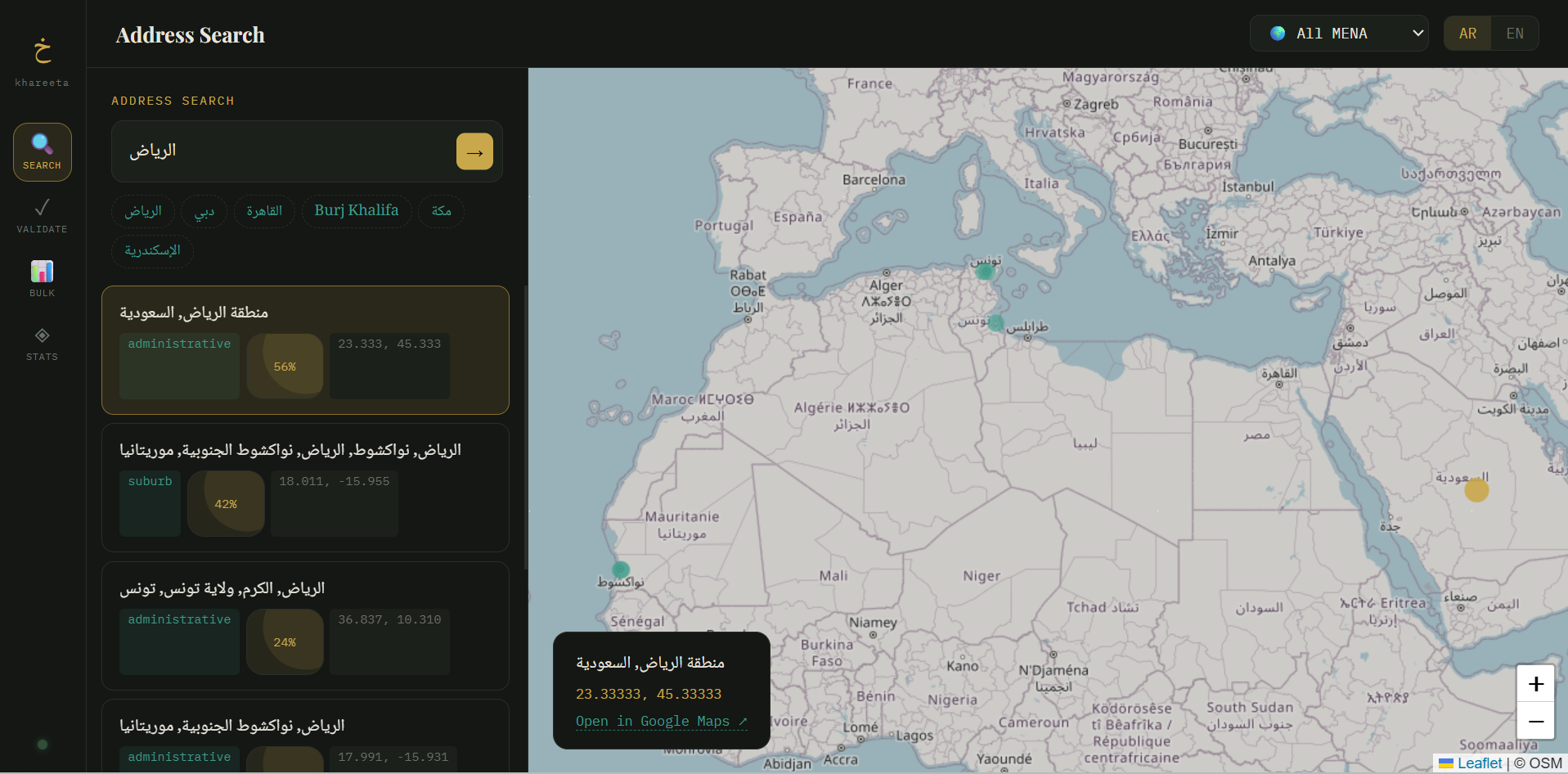Click the green status dot in sidebar

(43, 745)
